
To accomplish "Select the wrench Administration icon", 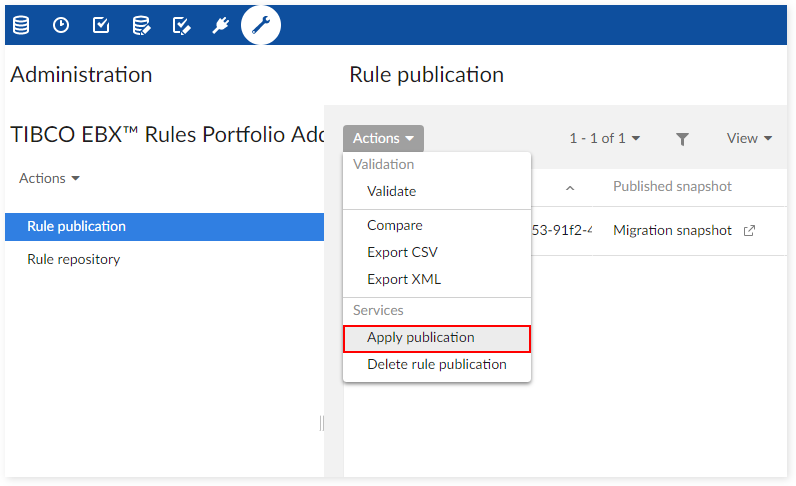I will [261, 25].
